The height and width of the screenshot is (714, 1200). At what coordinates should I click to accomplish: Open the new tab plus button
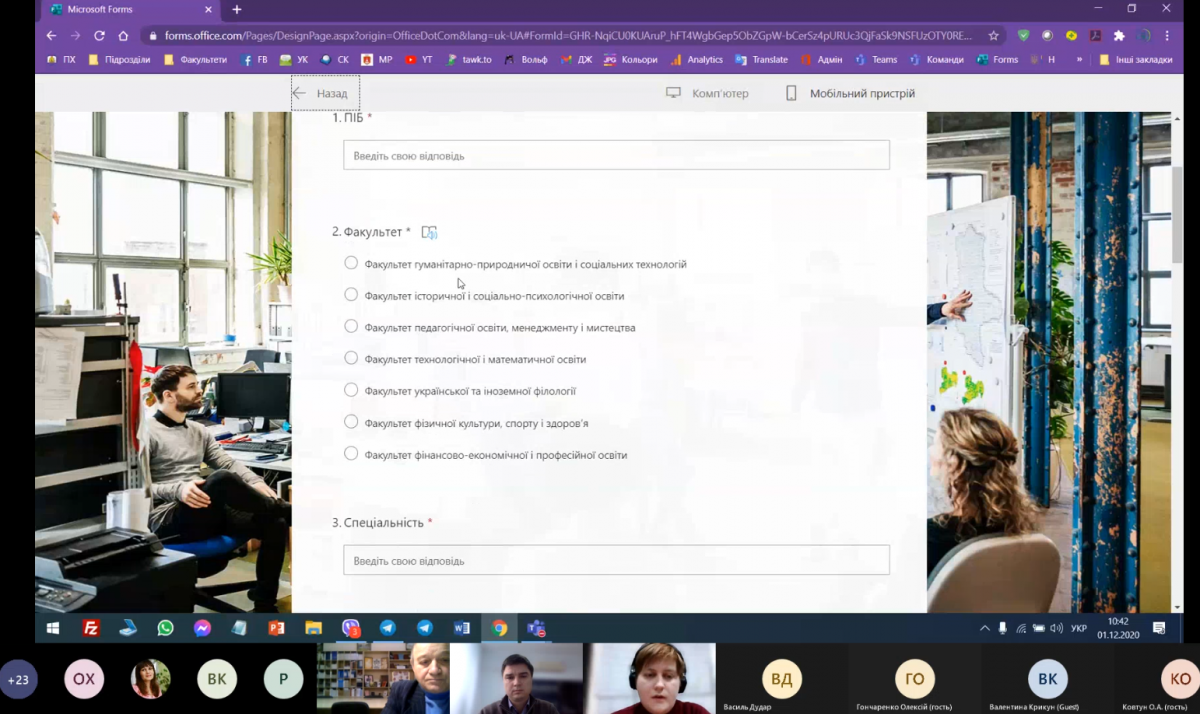[237, 9]
